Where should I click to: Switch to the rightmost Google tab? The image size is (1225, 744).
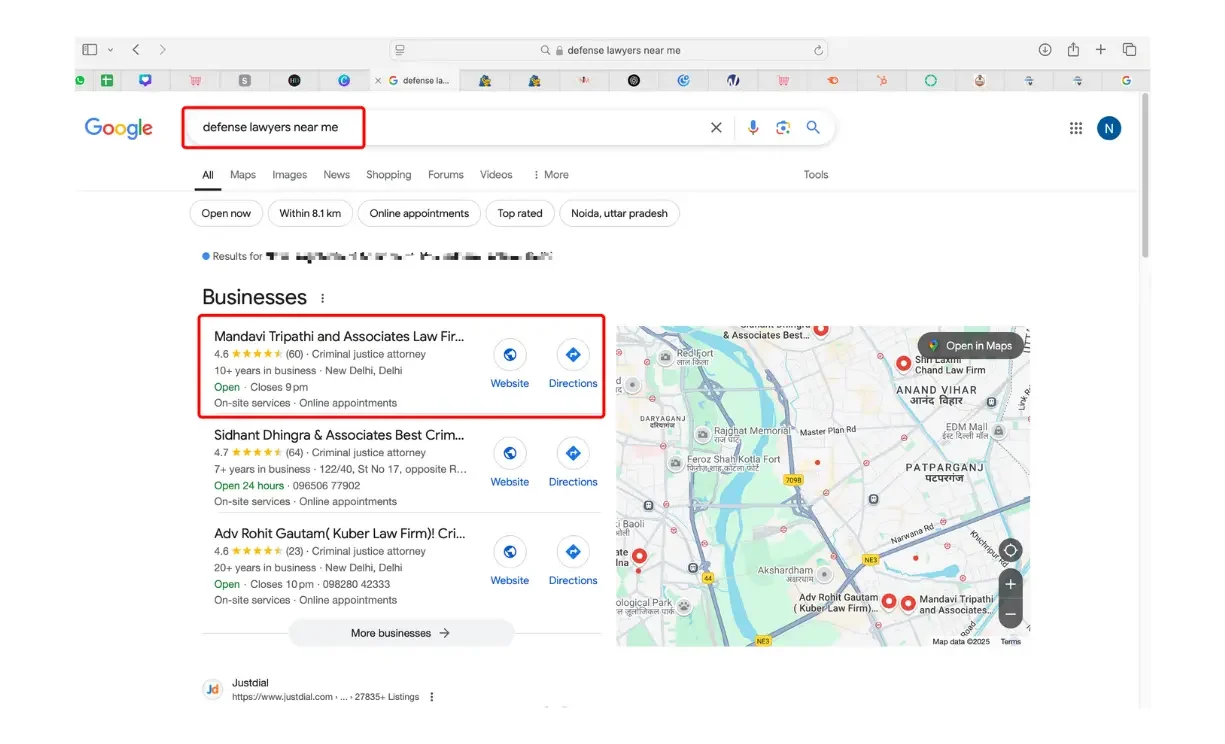click(1126, 80)
